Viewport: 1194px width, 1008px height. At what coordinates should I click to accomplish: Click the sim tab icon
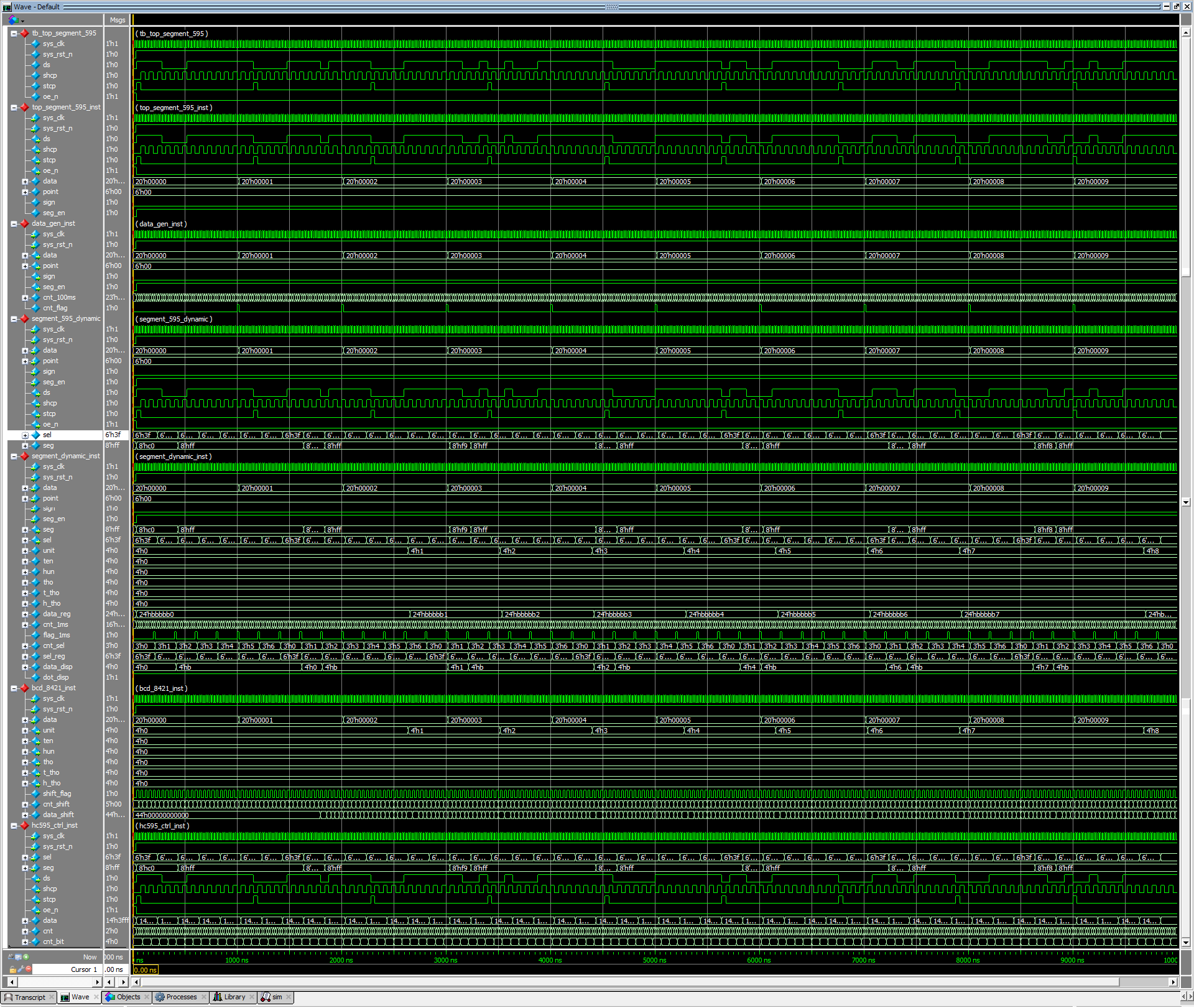click(266, 997)
